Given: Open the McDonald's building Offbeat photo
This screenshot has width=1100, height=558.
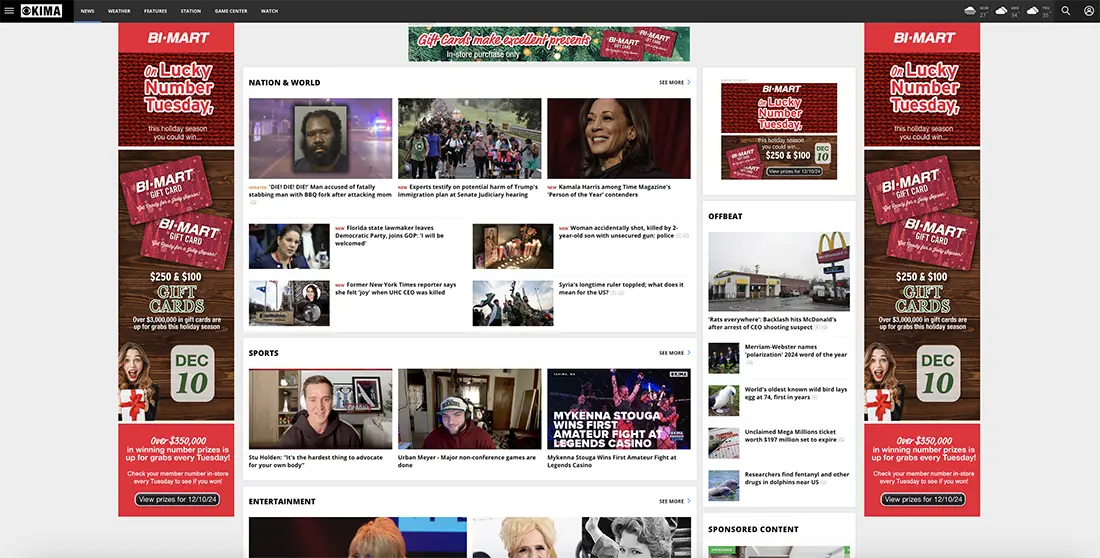Looking at the screenshot, I should click(779, 272).
